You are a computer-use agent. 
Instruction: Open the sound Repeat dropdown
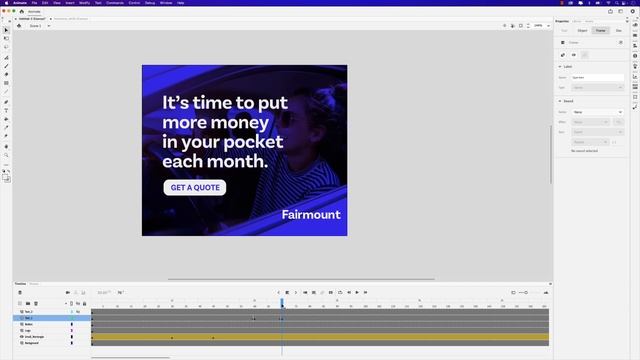[x=590, y=142]
